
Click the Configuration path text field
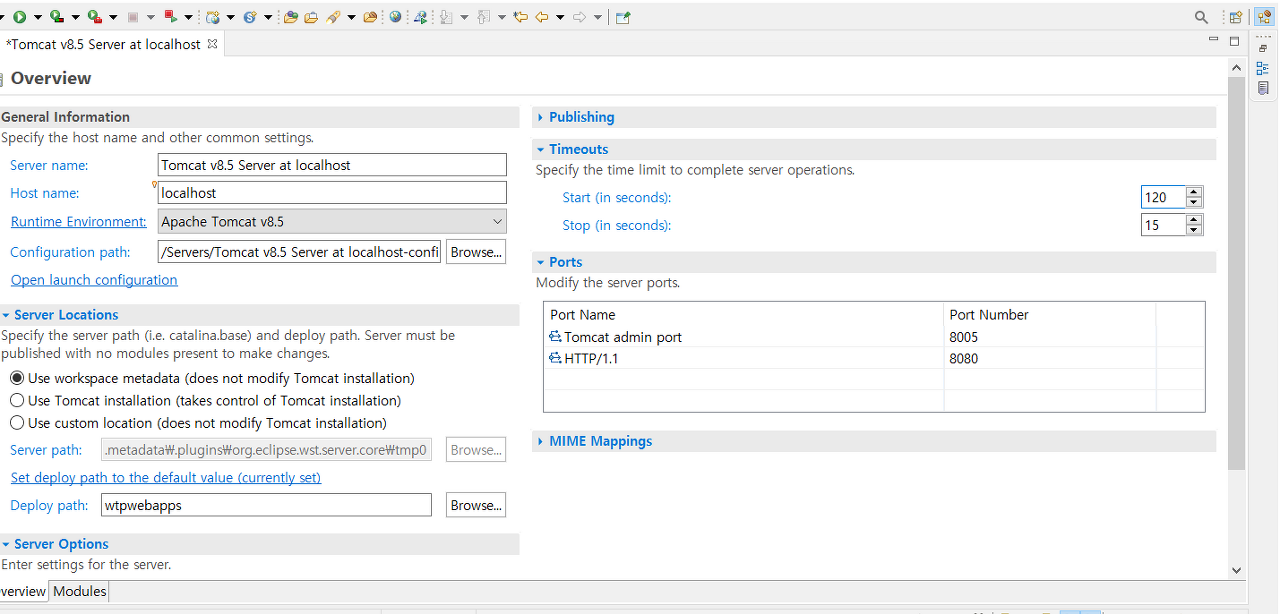point(299,252)
